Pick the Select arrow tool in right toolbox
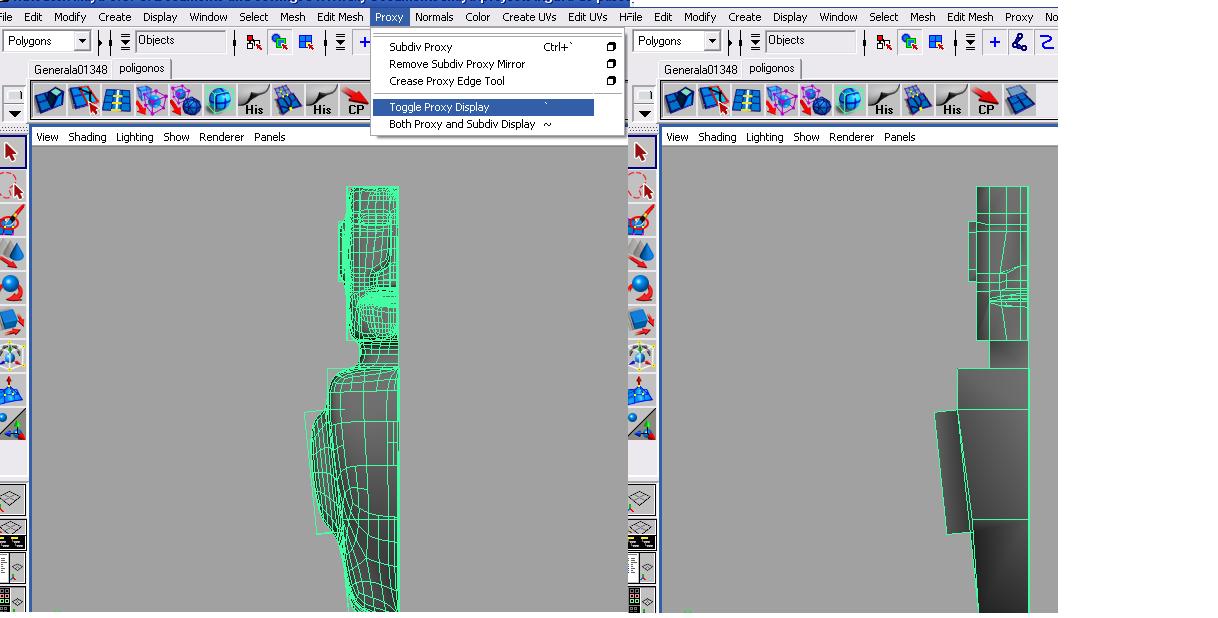Viewport: 1218px width, 618px height. coord(641,153)
